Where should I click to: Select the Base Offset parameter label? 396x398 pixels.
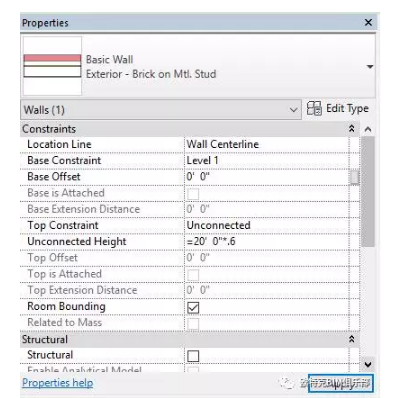click(x=54, y=177)
